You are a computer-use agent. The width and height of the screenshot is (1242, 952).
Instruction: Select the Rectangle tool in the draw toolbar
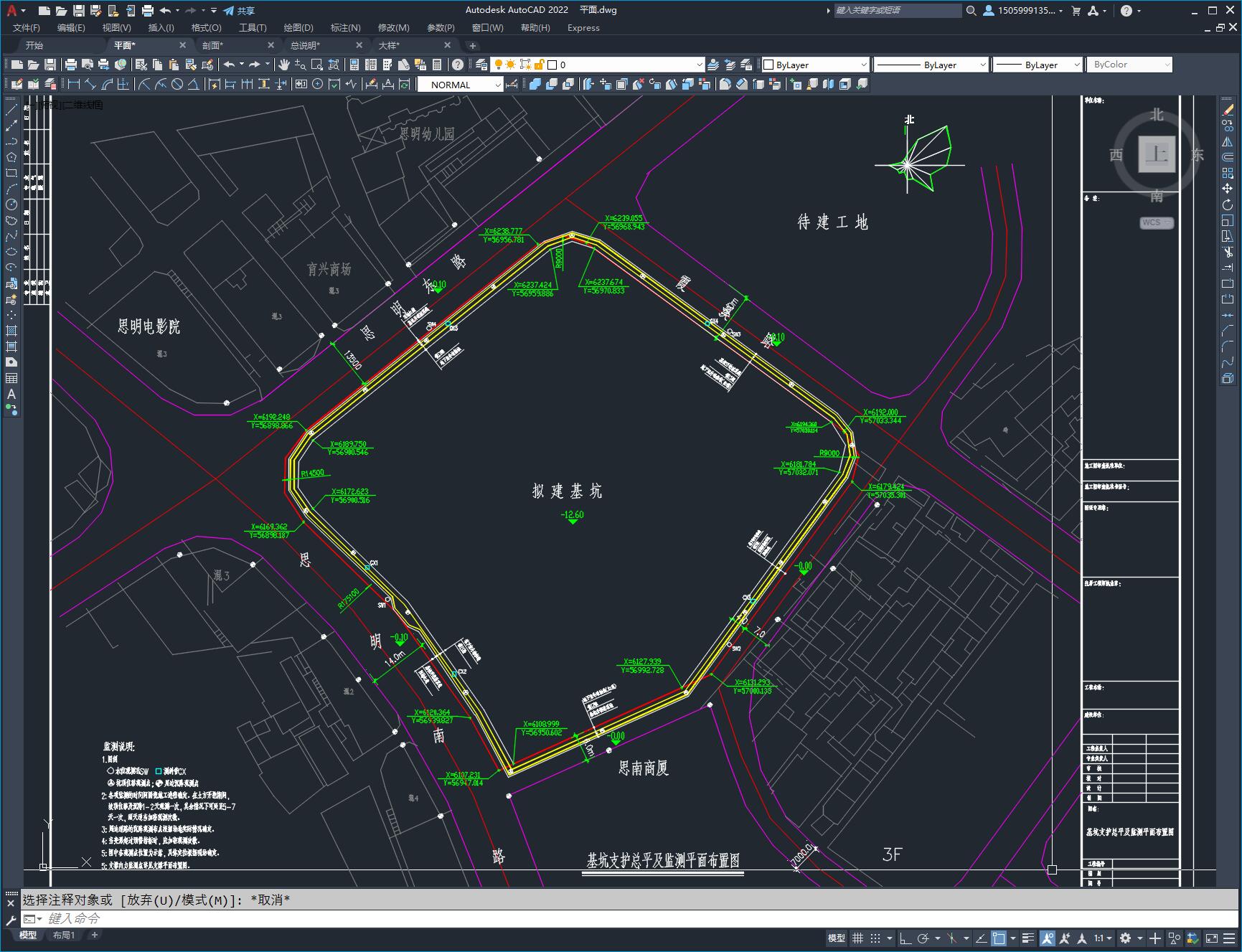point(11,173)
